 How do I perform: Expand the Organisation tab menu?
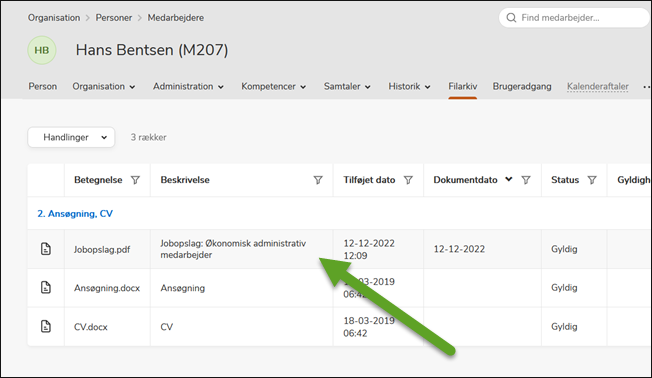104,86
